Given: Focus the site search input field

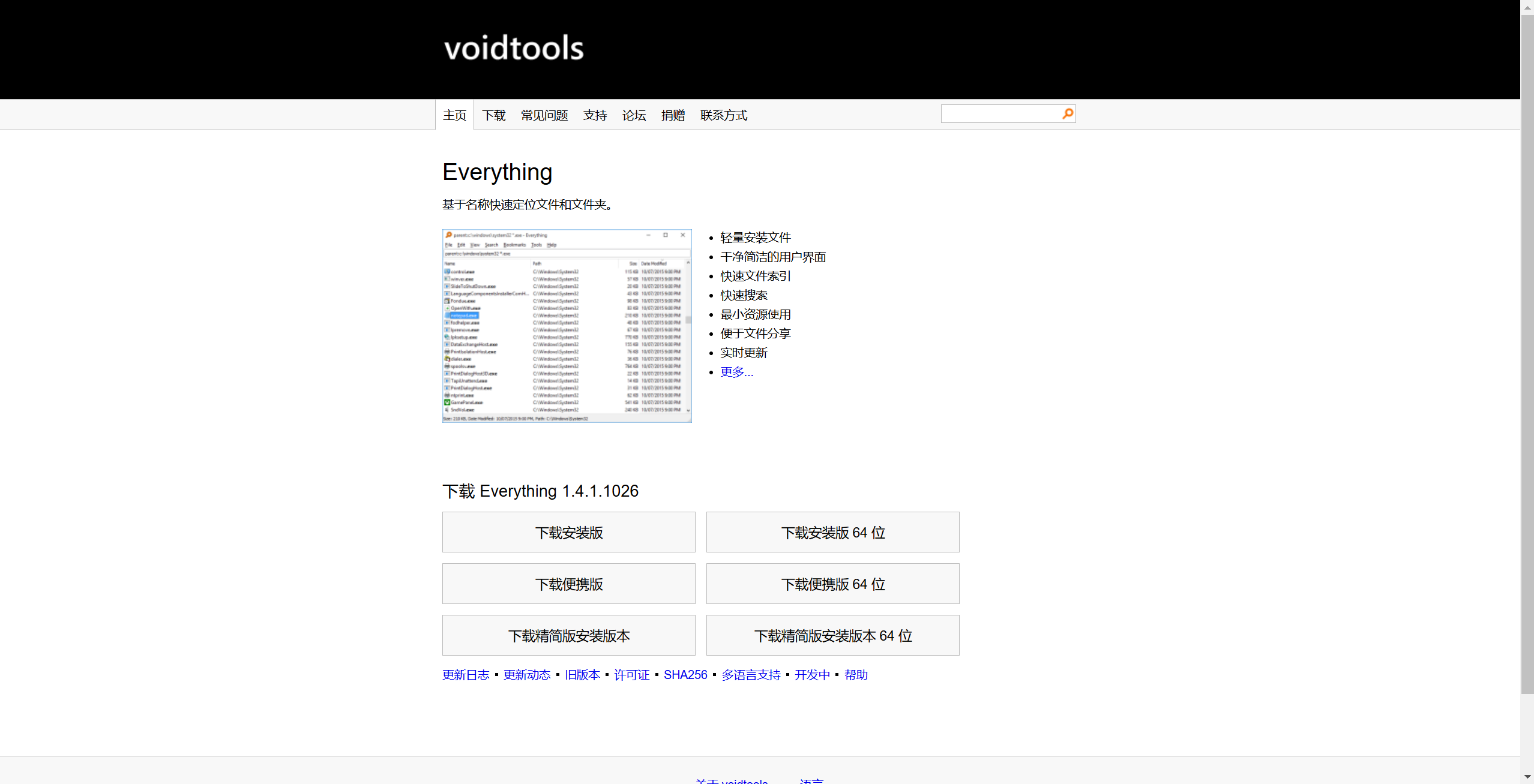Looking at the screenshot, I should (1000, 114).
